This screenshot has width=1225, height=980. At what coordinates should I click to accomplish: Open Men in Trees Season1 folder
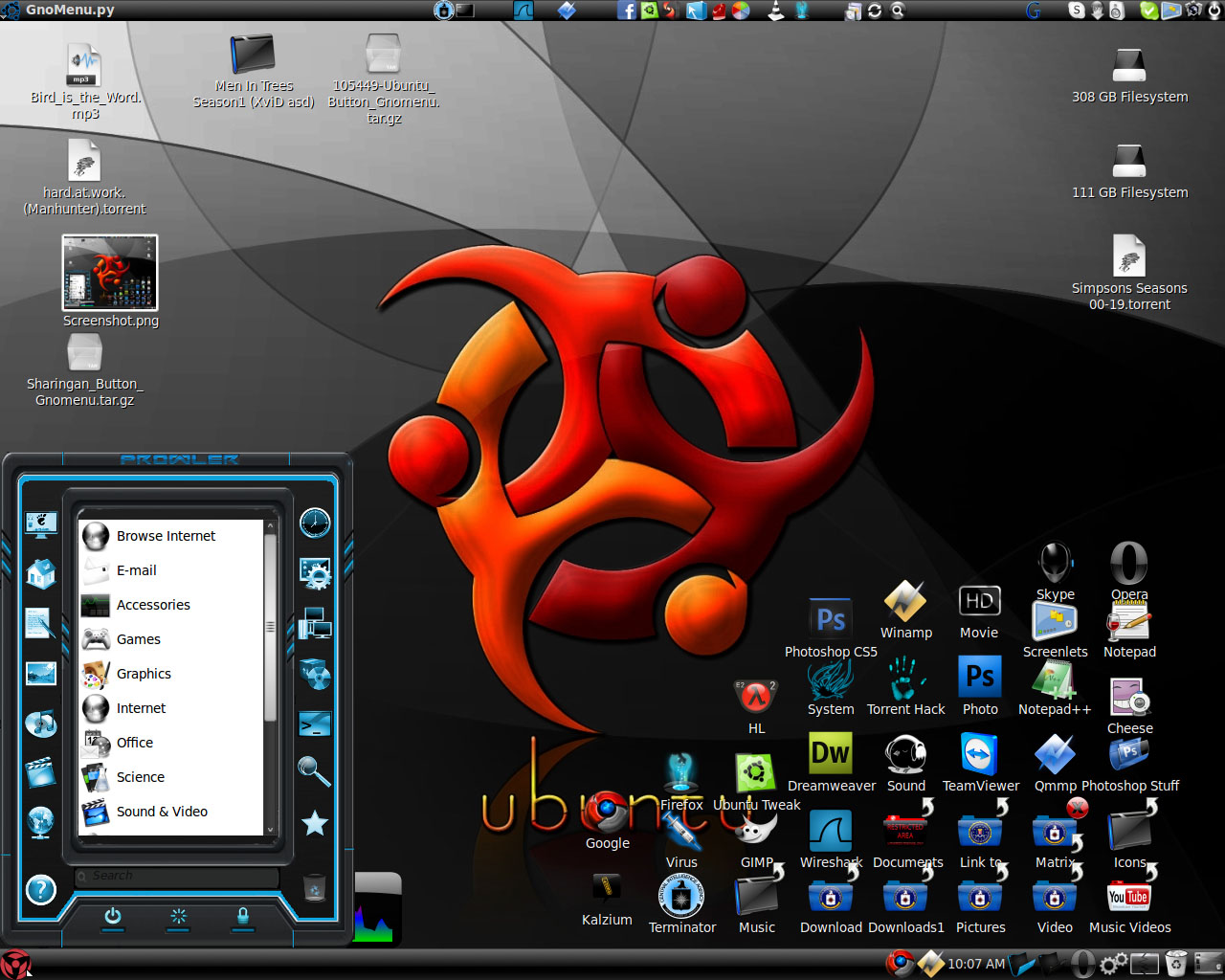254,71
